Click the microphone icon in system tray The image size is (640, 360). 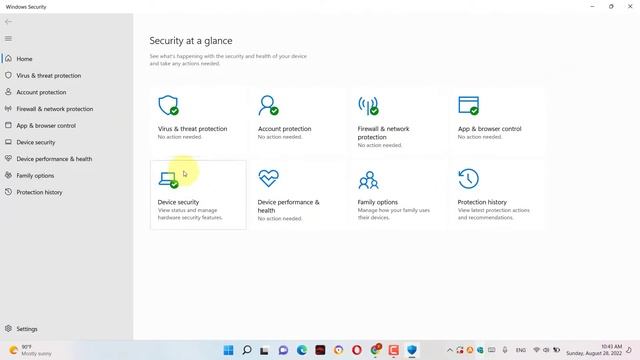click(505, 350)
